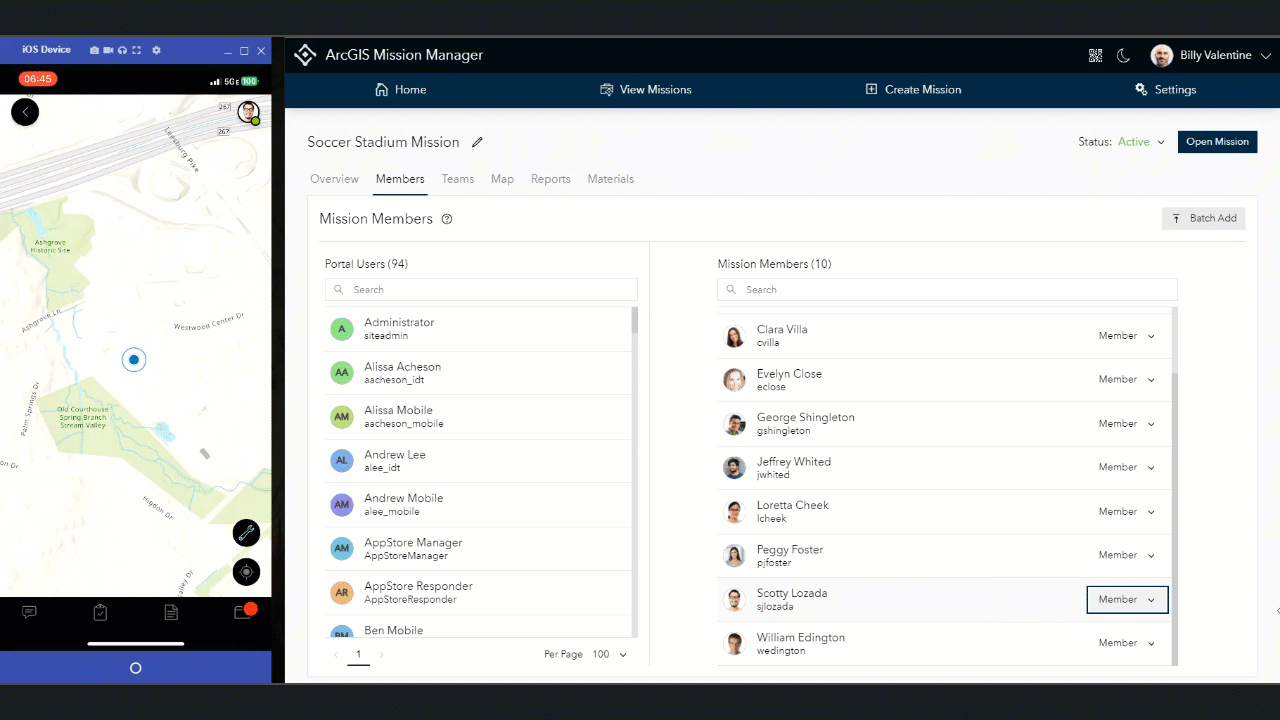Focus the Mission Members search field
This screenshot has width=1280, height=720.
point(947,289)
